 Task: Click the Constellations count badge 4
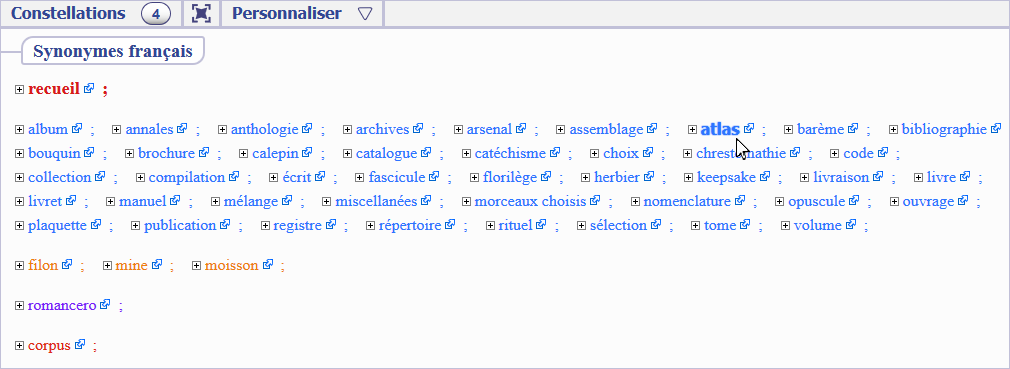(156, 14)
